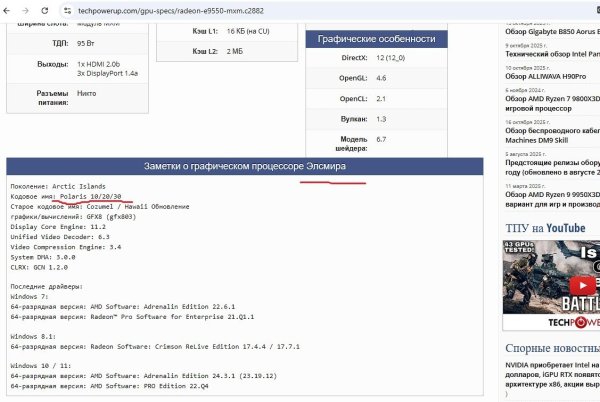Click the Windows 10 / 11 label

point(41,366)
